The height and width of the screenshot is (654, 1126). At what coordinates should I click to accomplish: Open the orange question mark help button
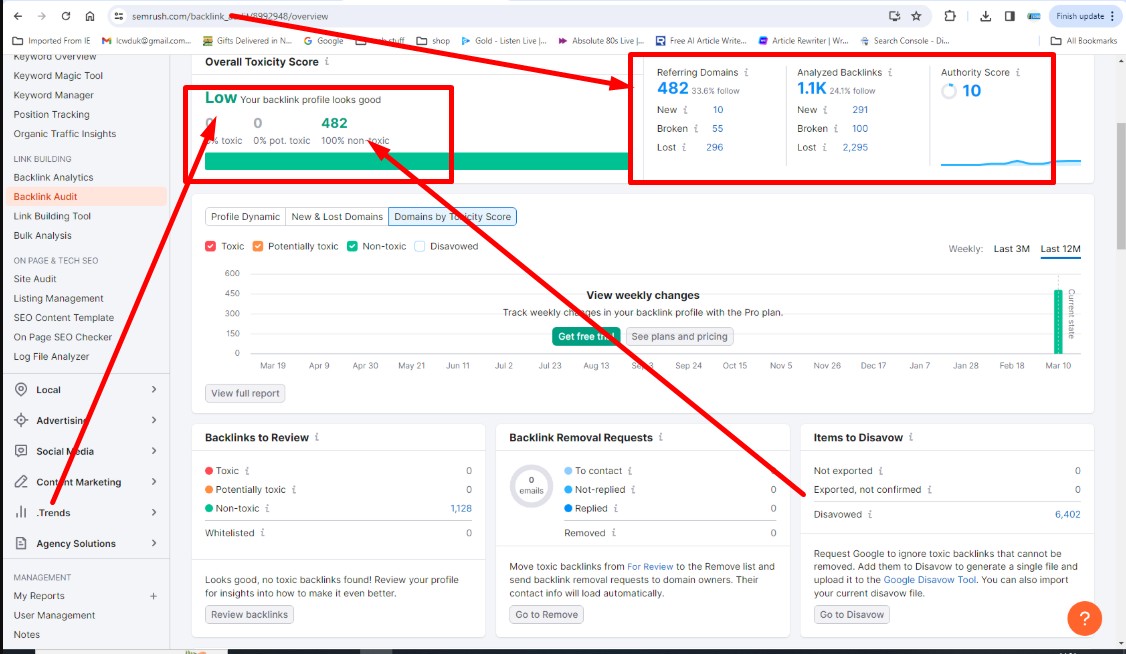click(1084, 618)
